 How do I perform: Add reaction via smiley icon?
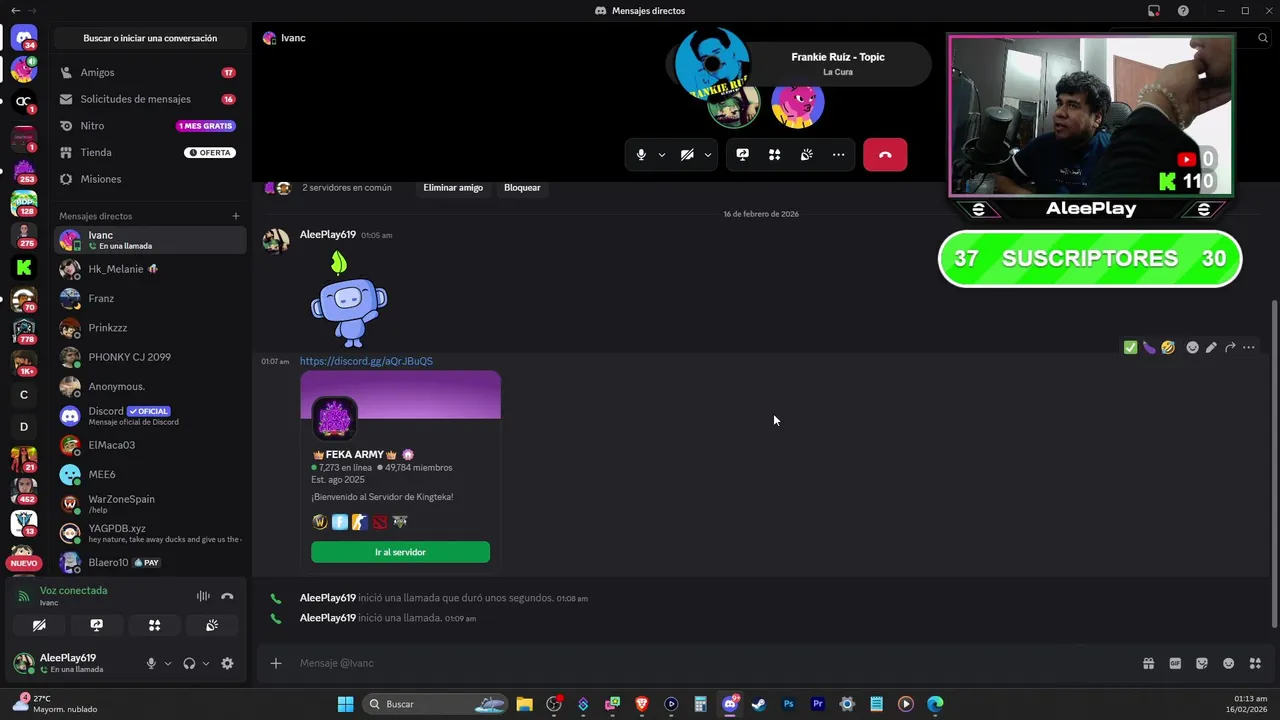coord(1192,347)
